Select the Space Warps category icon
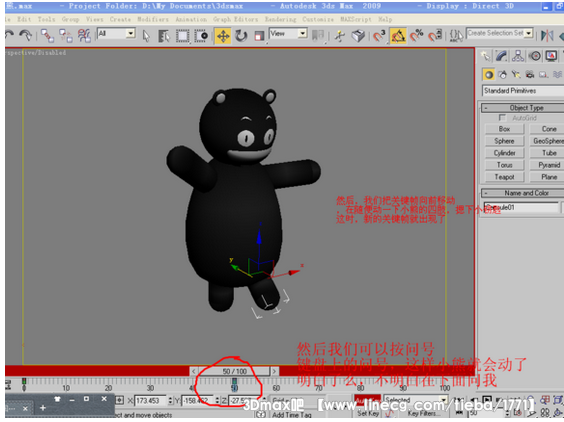 click(557, 75)
